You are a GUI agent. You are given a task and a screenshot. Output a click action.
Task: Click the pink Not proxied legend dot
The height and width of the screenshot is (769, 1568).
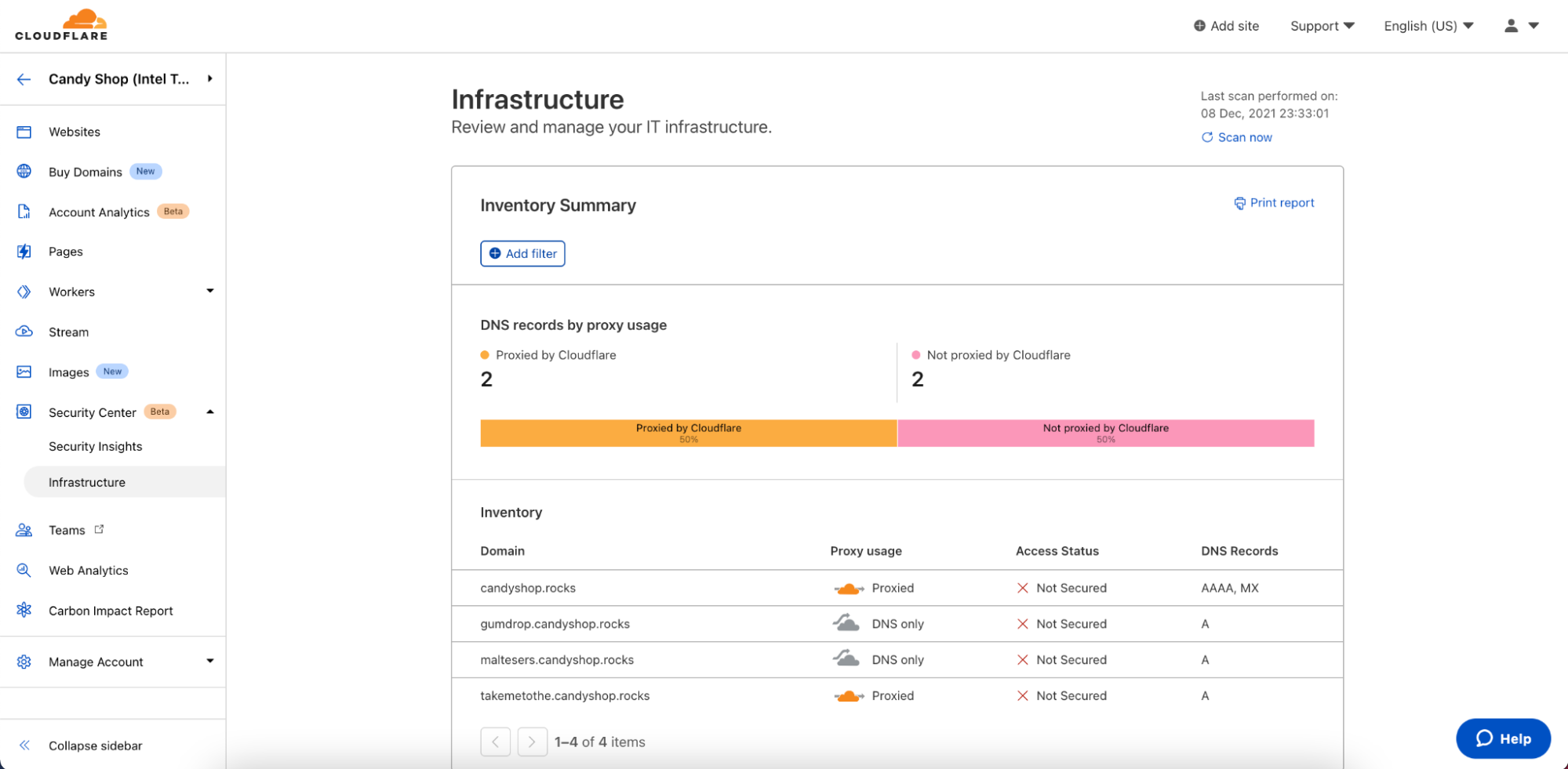tap(916, 355)
